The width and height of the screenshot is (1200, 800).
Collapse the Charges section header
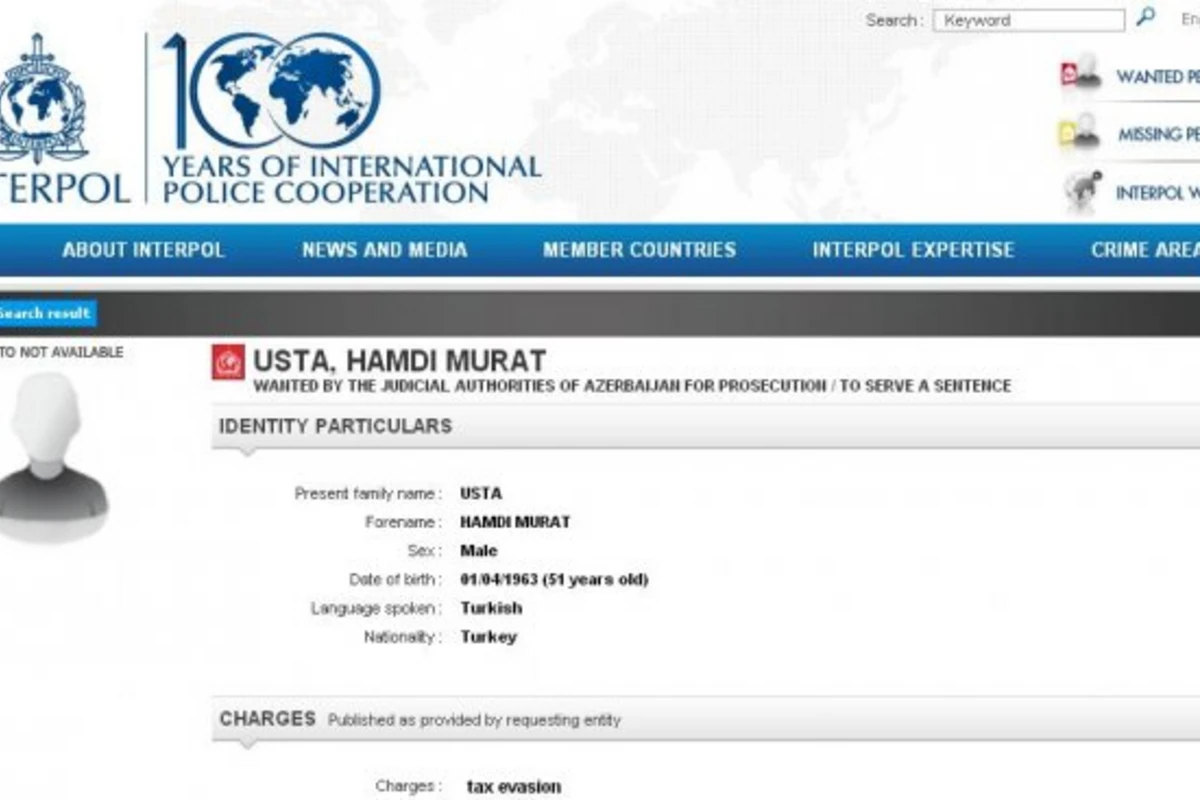pyautogui.click(x=706, y=719)
